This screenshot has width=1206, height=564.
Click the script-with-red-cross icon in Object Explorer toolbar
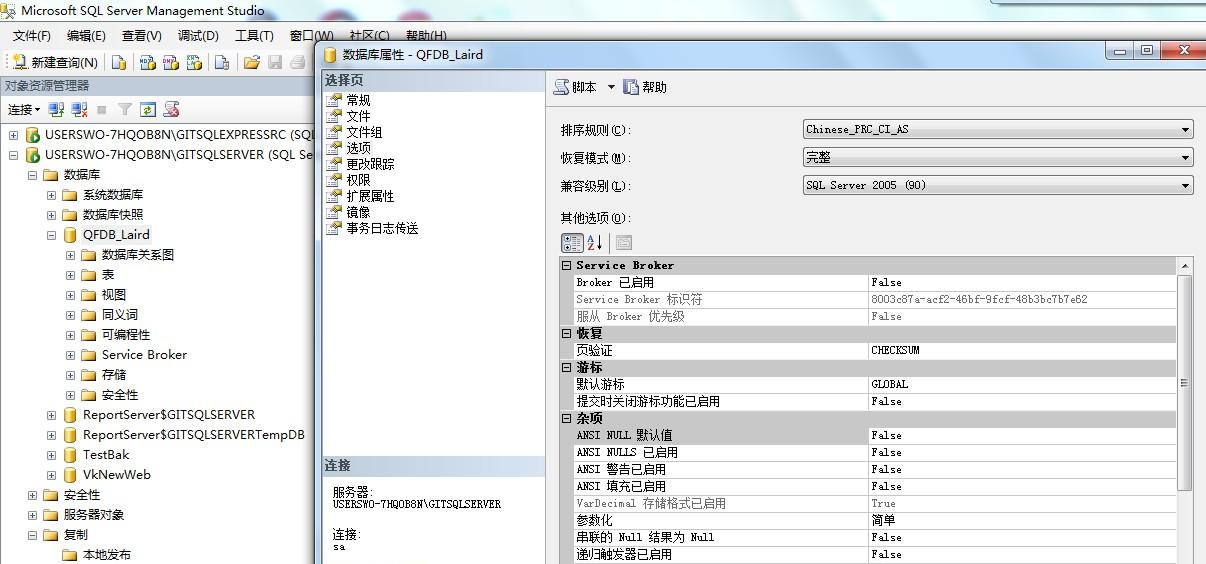[x=172, y=109]
